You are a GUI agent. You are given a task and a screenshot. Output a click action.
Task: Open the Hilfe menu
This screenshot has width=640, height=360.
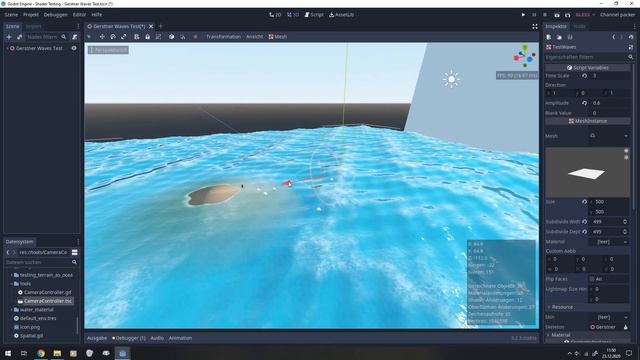click(x=97, y=15)
